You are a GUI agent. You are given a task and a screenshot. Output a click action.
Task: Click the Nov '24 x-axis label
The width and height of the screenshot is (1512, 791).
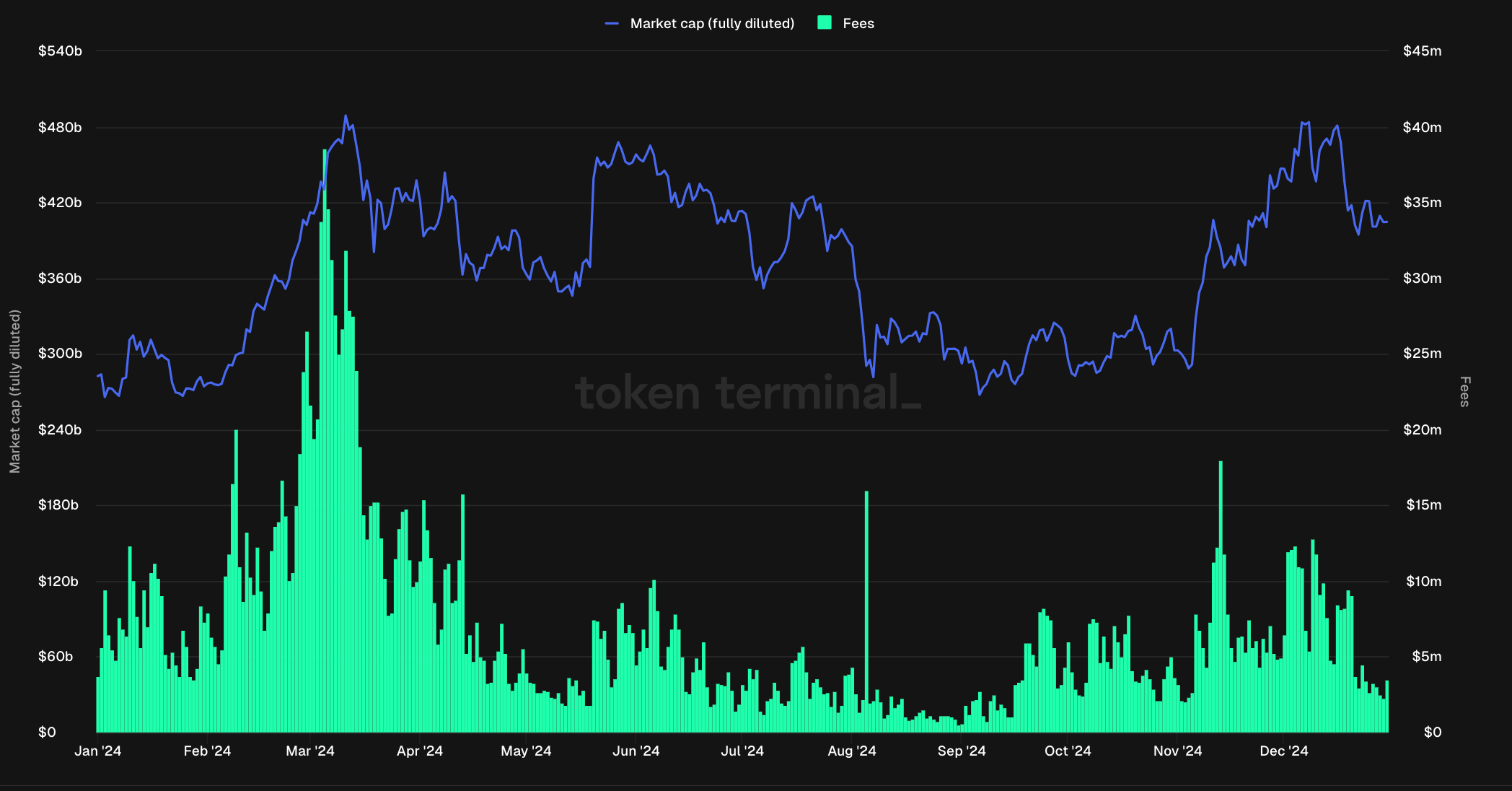tap(1177, 751)
